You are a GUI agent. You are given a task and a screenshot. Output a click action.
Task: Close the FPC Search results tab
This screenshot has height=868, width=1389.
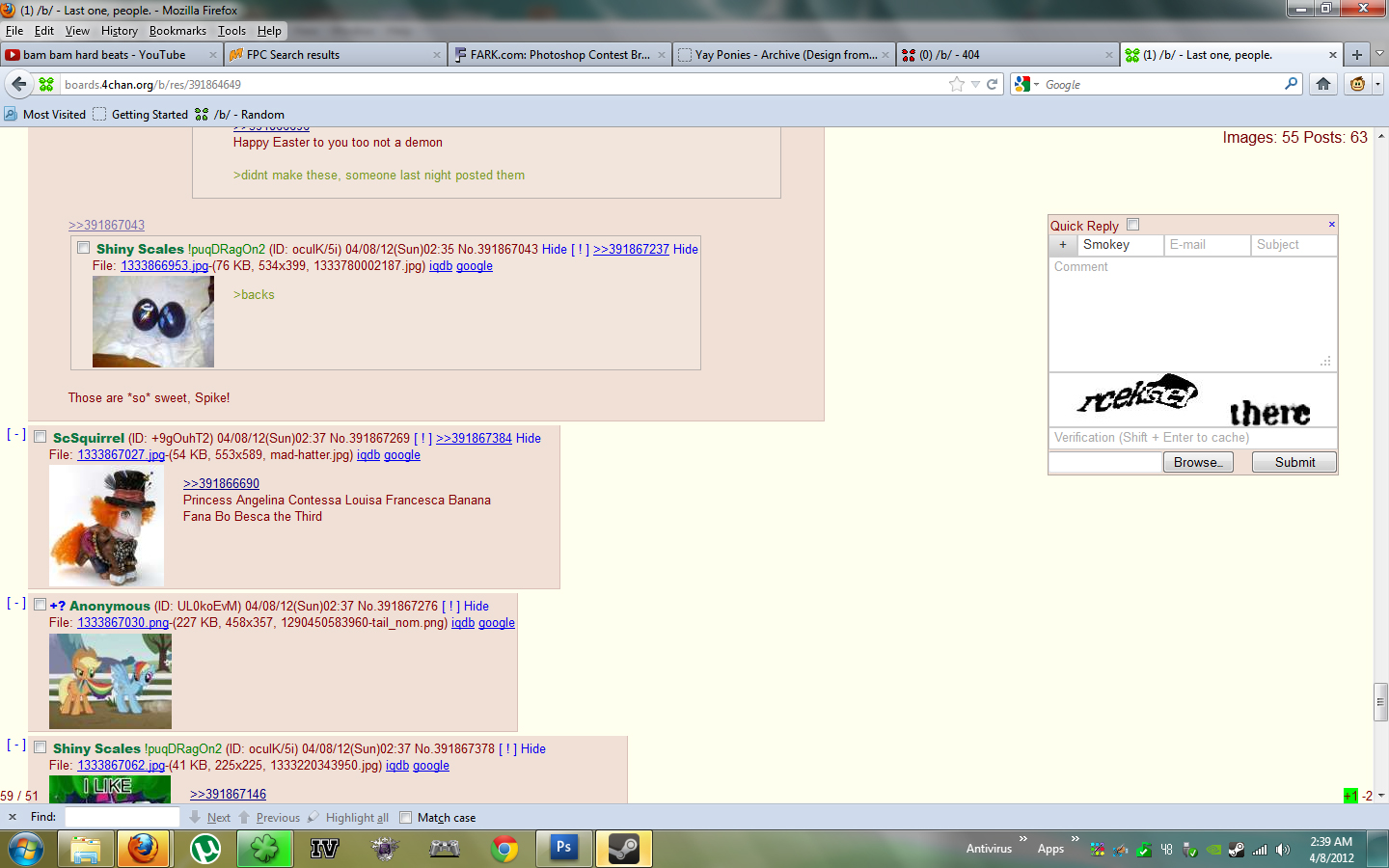click(x=437, y=55)
